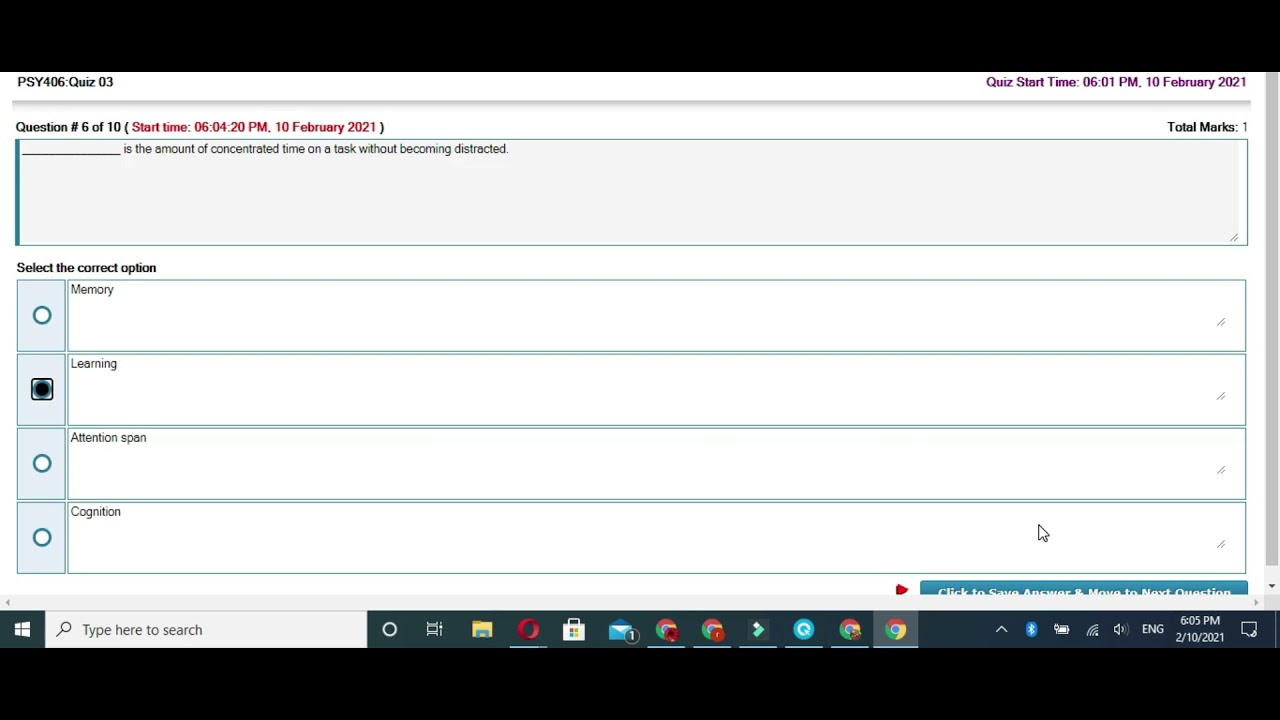This screenshot has width=1280, height=720.
Task: Click the Select the correct option label
Action: click(x=86, y=268)
